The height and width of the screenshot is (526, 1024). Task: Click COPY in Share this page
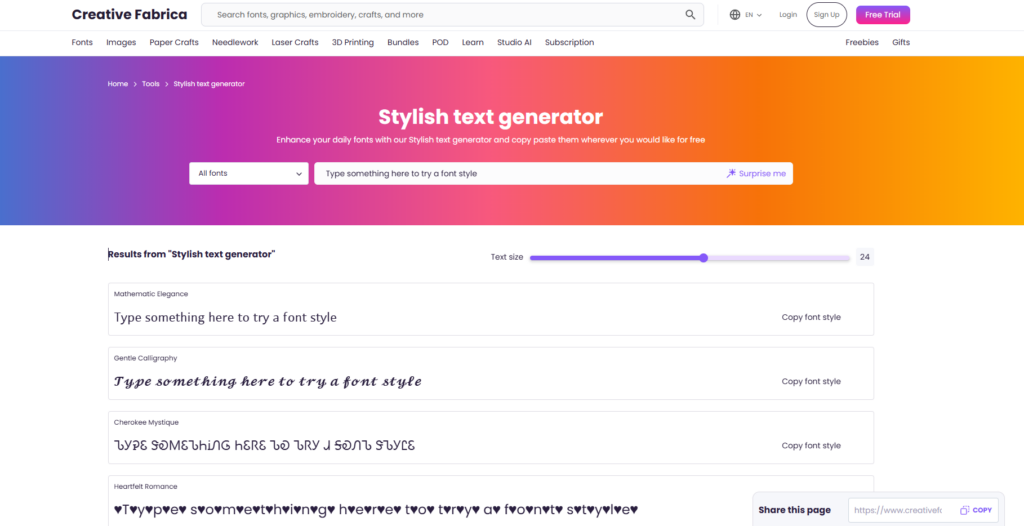(x=976, y=510)
